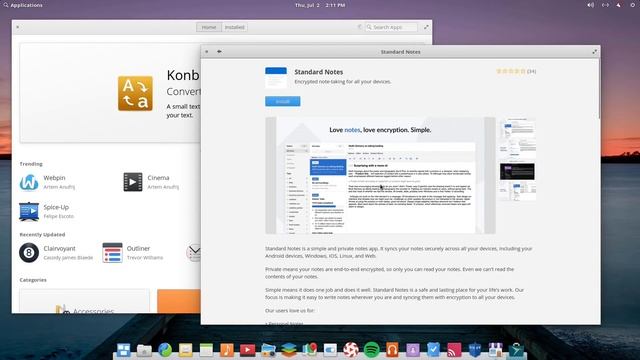
Task: Launch Mail from the dock
Action: (x=185, y=350)
